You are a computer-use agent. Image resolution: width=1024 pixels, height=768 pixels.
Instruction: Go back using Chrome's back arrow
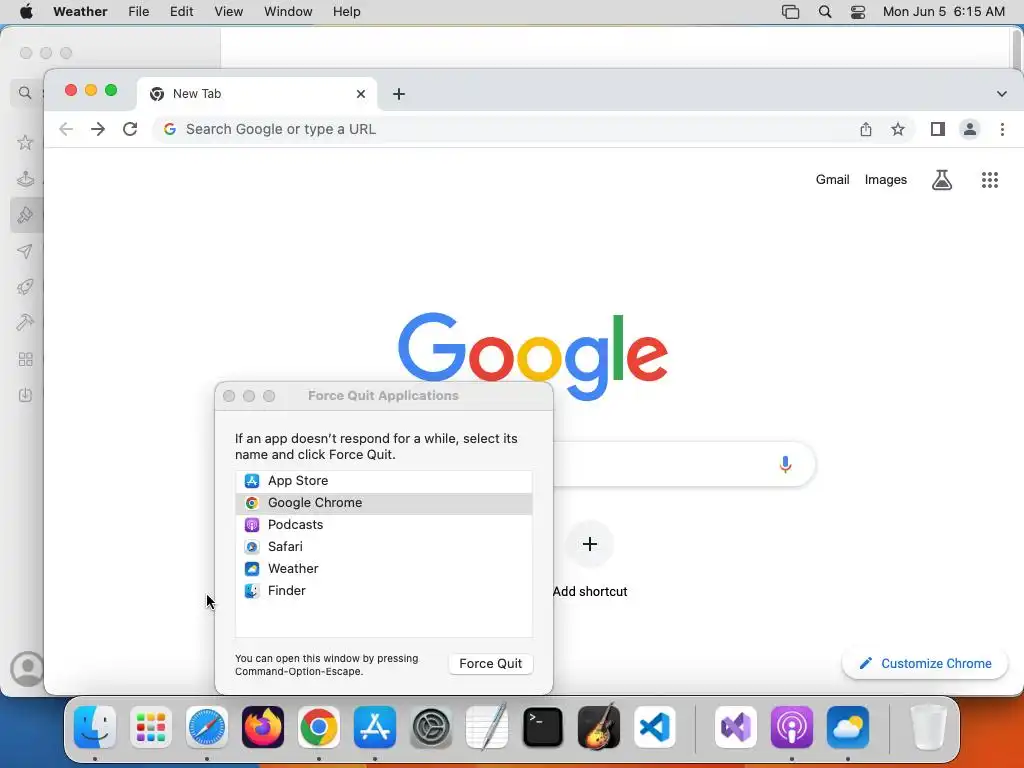coord(66,129)
